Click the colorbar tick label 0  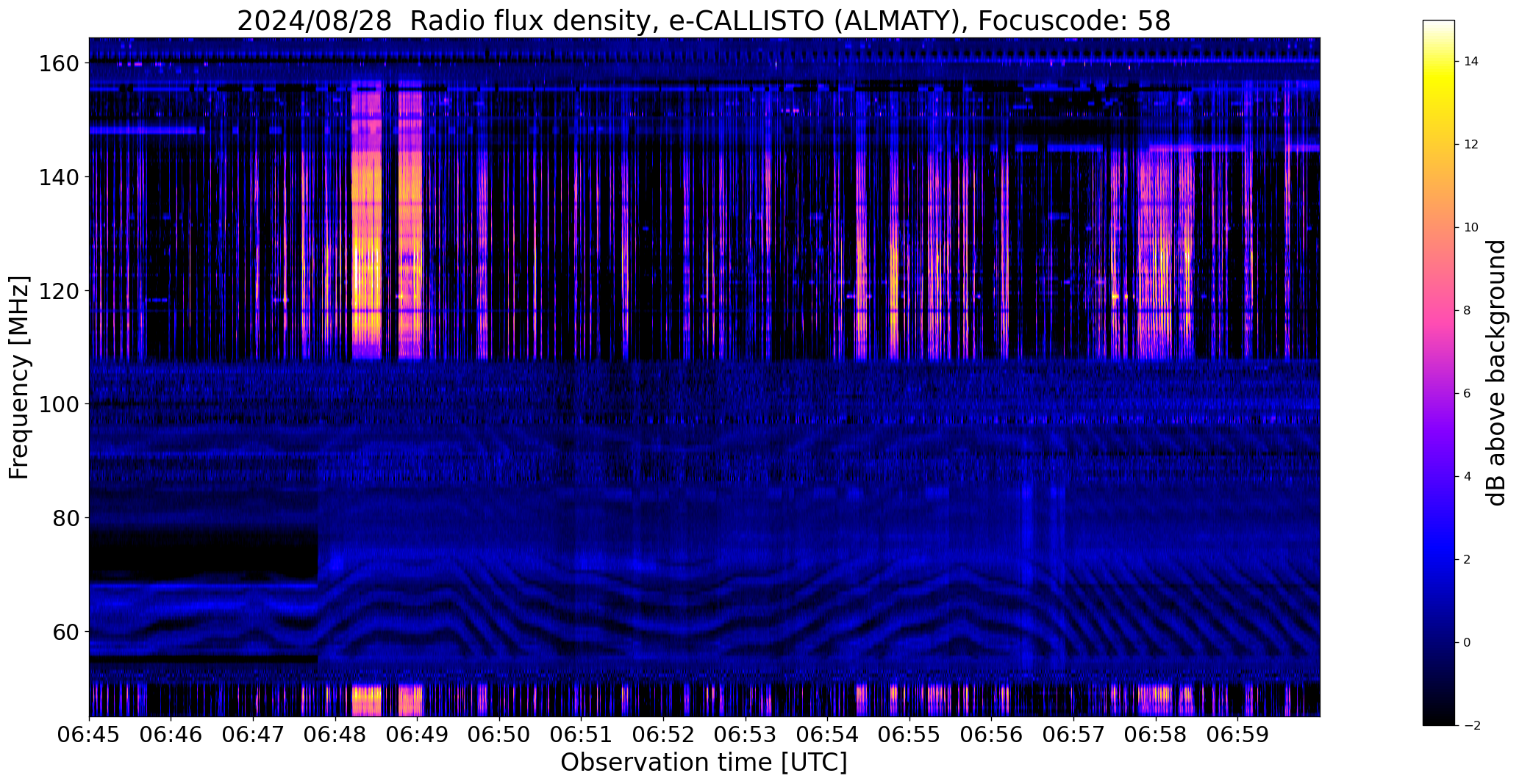[1467, 643]
